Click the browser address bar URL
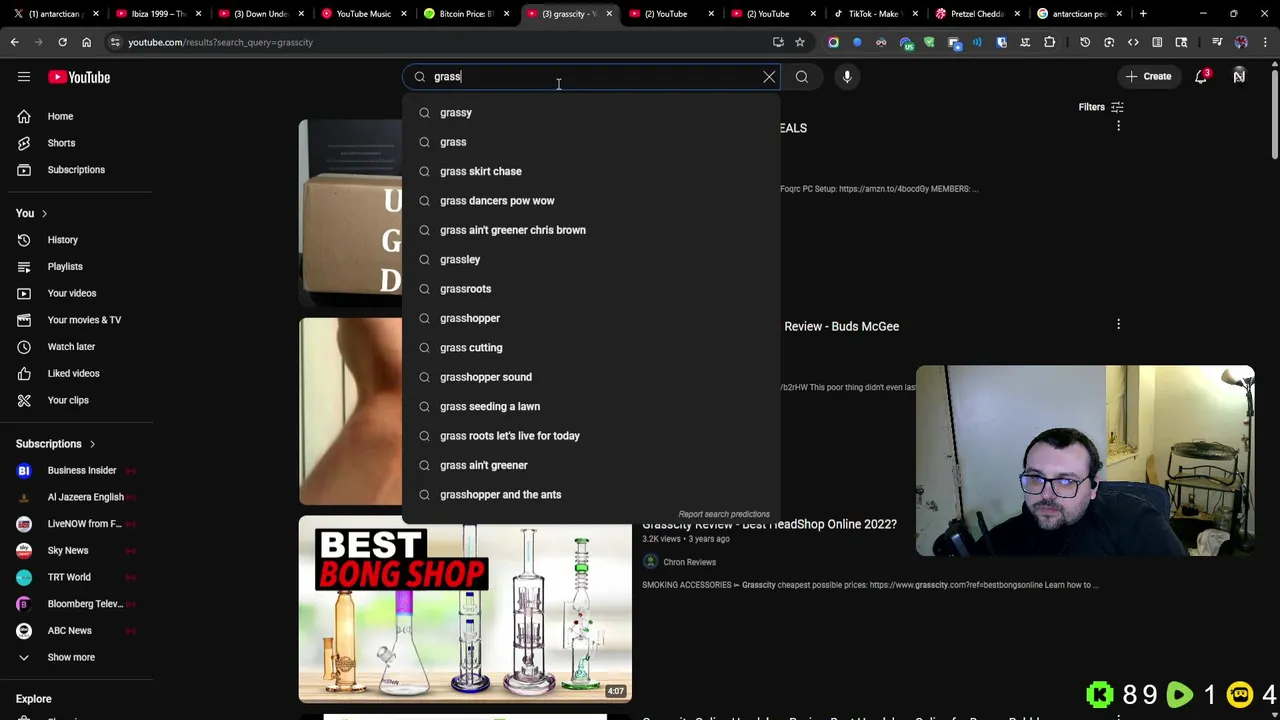Screen dimensions: 1280x720 pos(220,42)
